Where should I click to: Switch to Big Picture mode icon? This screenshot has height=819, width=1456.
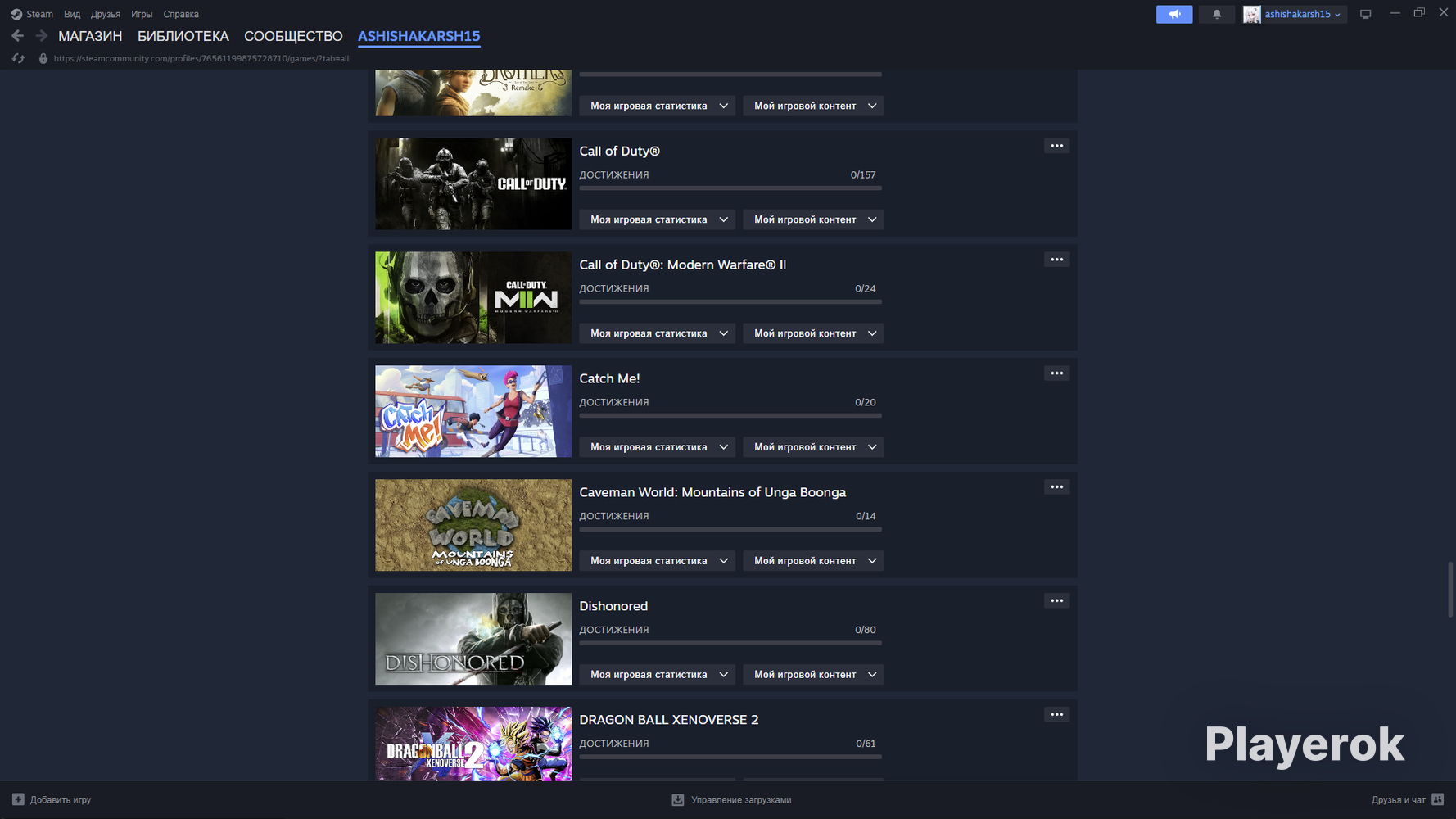click(x=1365, y=14)
